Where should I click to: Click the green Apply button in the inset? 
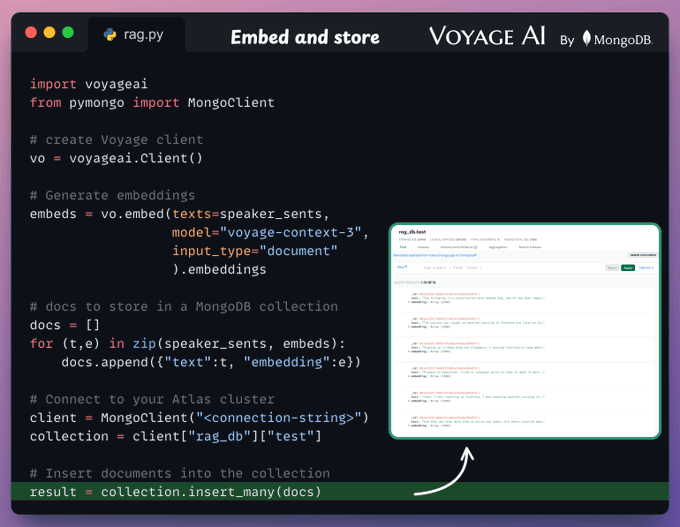pyautogui.click(x=628, y=268)
